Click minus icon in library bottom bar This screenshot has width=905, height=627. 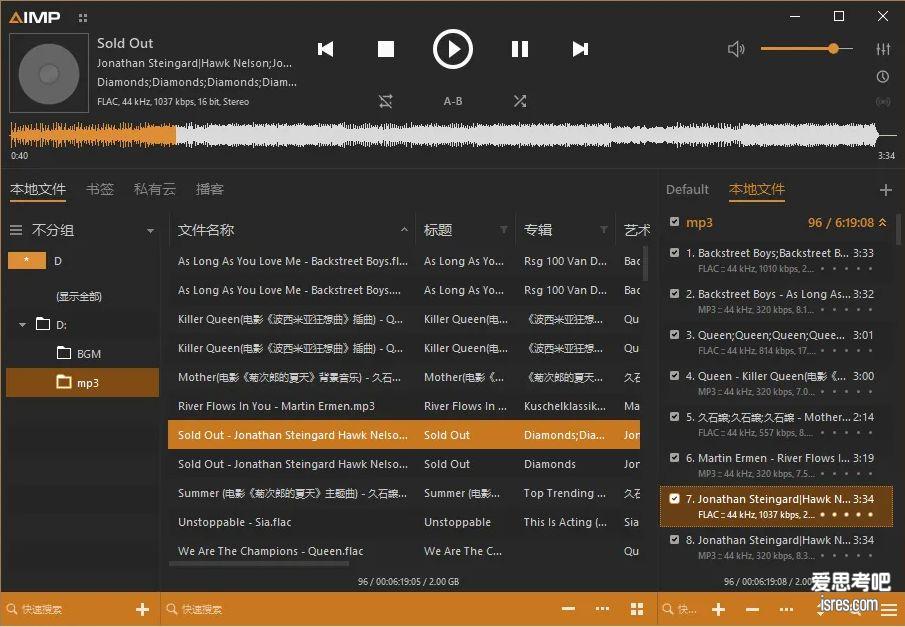tap(569, 609)
